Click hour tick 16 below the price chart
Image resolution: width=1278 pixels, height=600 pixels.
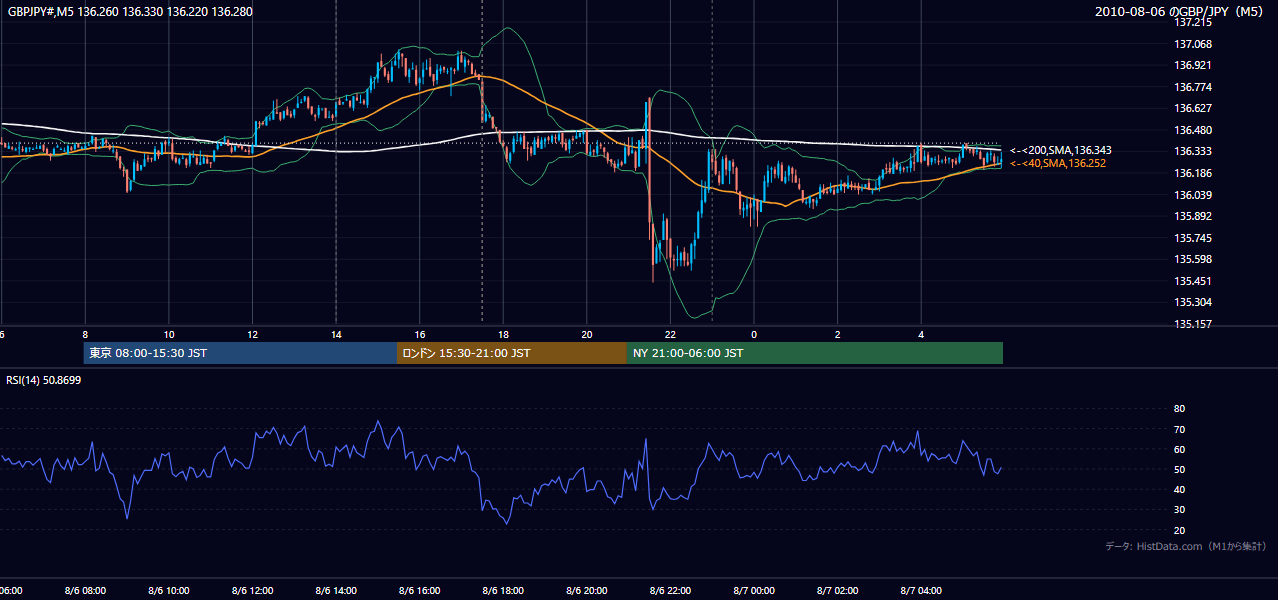(420, 334)
